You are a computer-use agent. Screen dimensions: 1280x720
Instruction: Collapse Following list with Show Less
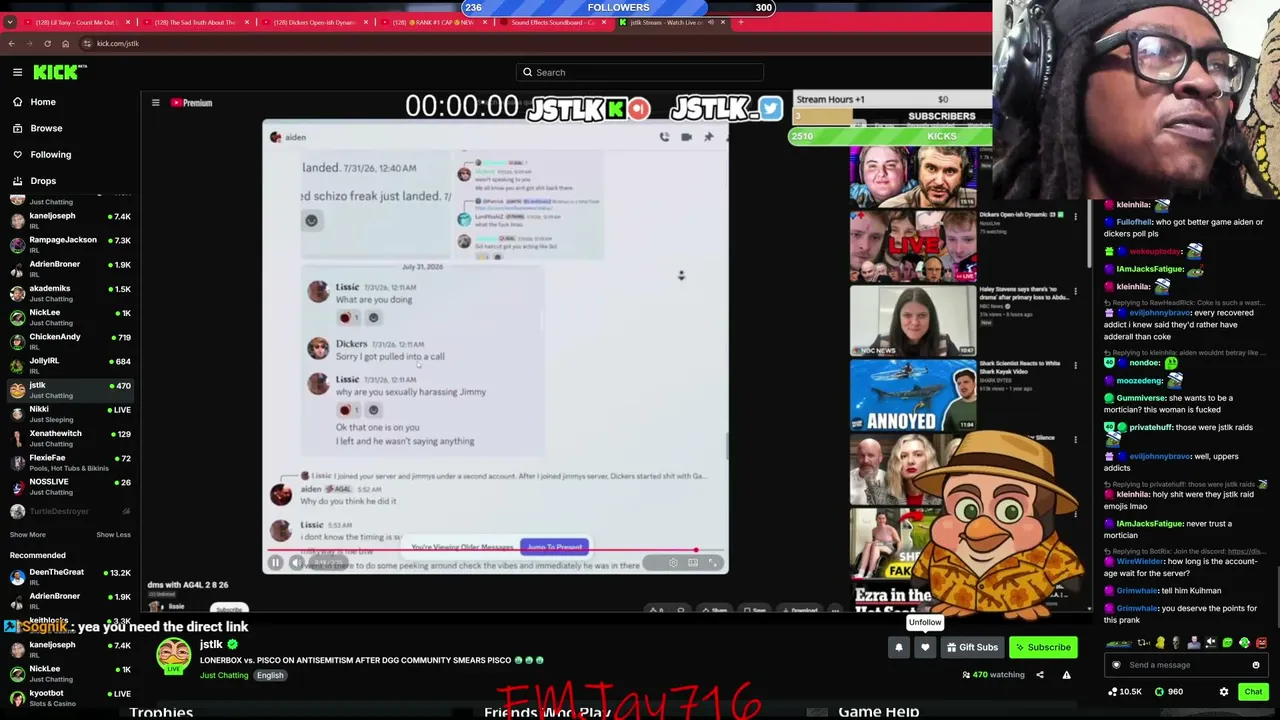pyautogui.click(x=113, y=535)
